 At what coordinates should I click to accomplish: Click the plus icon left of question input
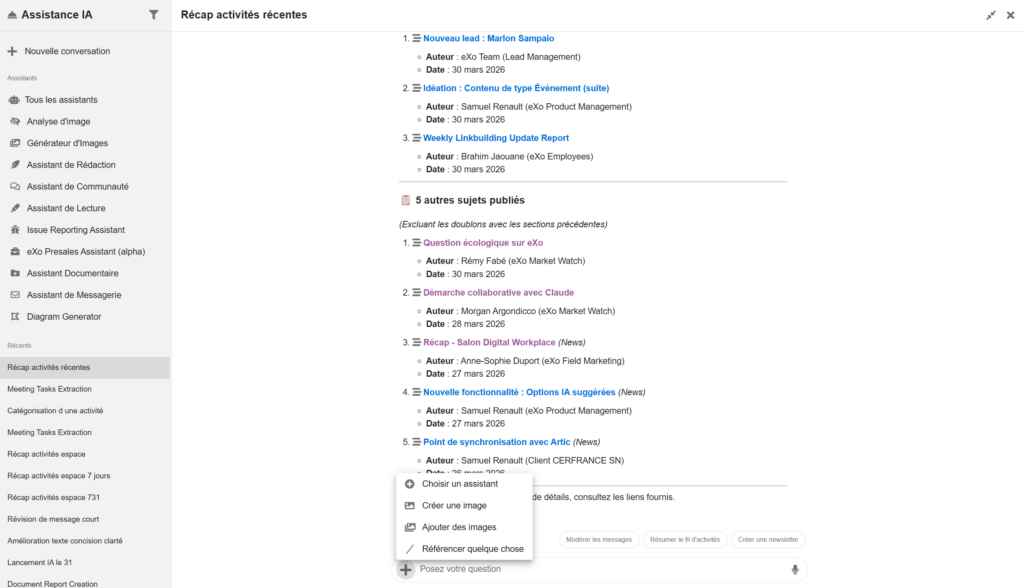[x=405, y=570]
